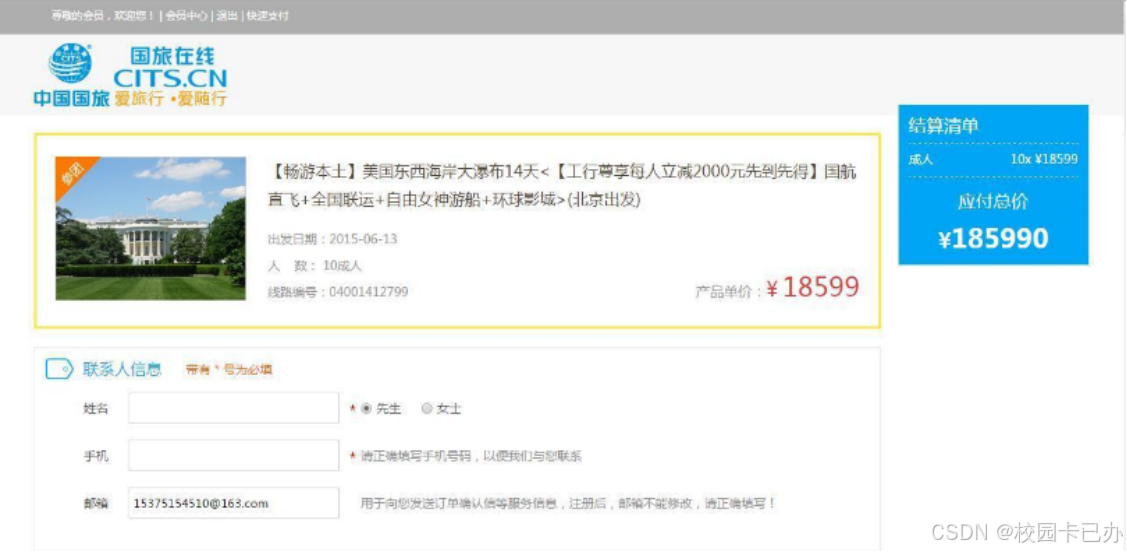Click the 成人 10x ¥18599 line
Viewport: 1127px width, 552px height.
[x=993, y=160]
